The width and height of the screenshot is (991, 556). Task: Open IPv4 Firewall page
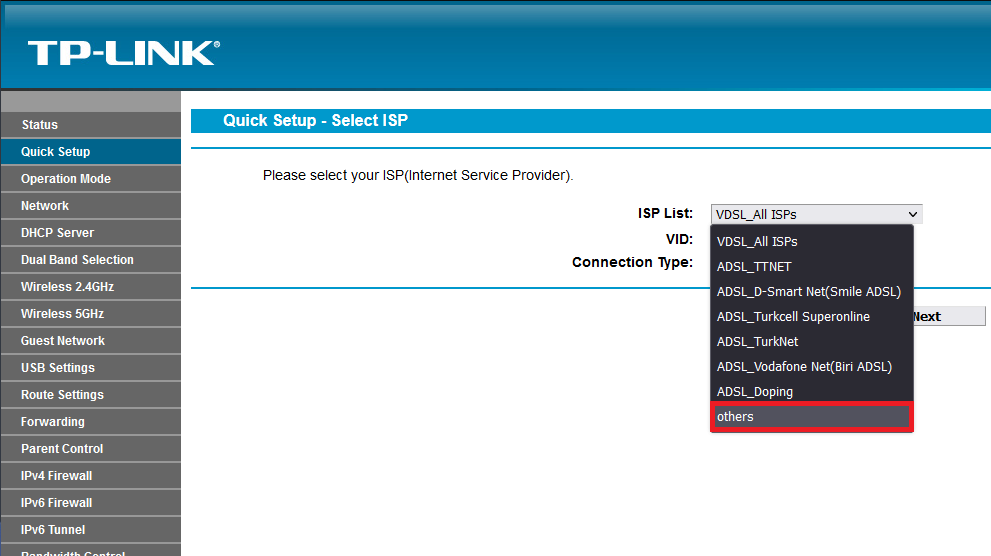pos(91,476)
